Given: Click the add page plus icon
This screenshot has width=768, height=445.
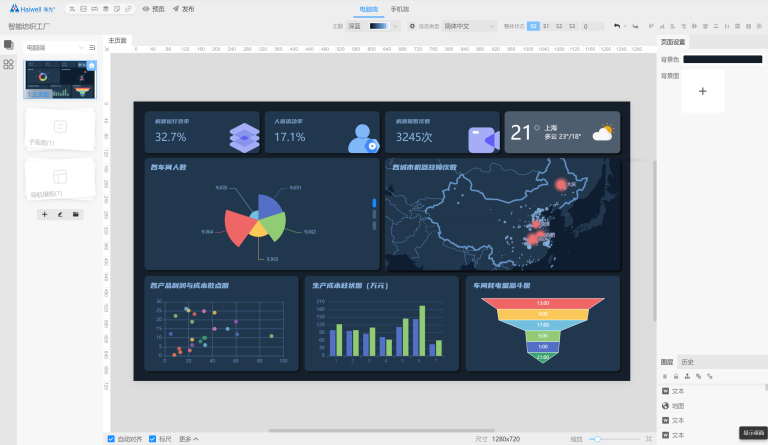Looking at the screenshot, I should [x=45, y=214].
